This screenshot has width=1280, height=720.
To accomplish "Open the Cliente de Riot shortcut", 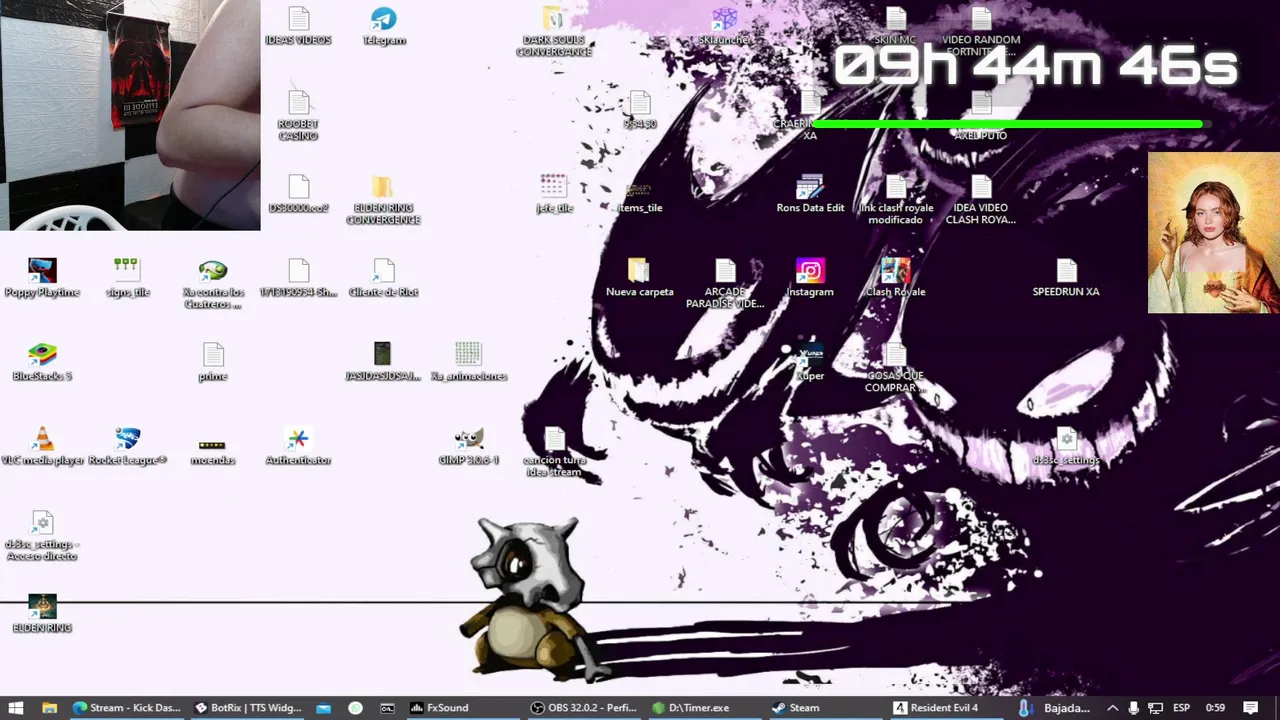I will coord(383,278).
